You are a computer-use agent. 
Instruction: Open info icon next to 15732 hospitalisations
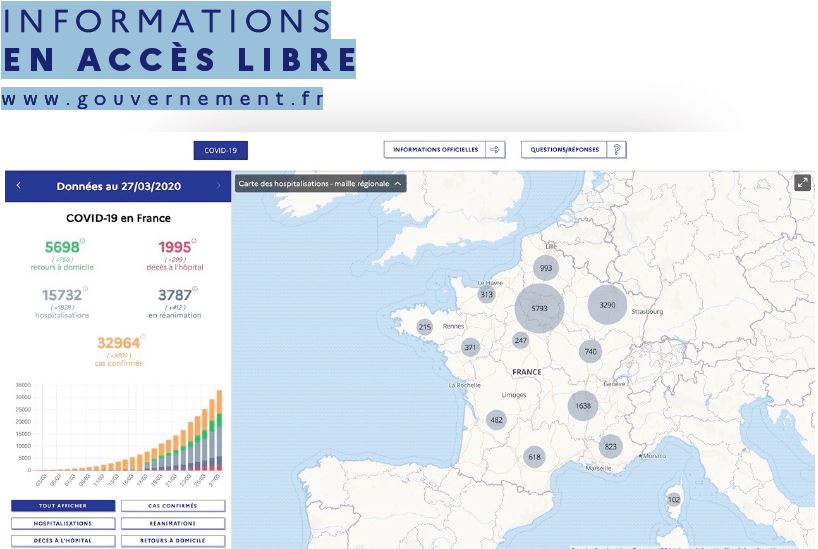[x=85, y=289]
